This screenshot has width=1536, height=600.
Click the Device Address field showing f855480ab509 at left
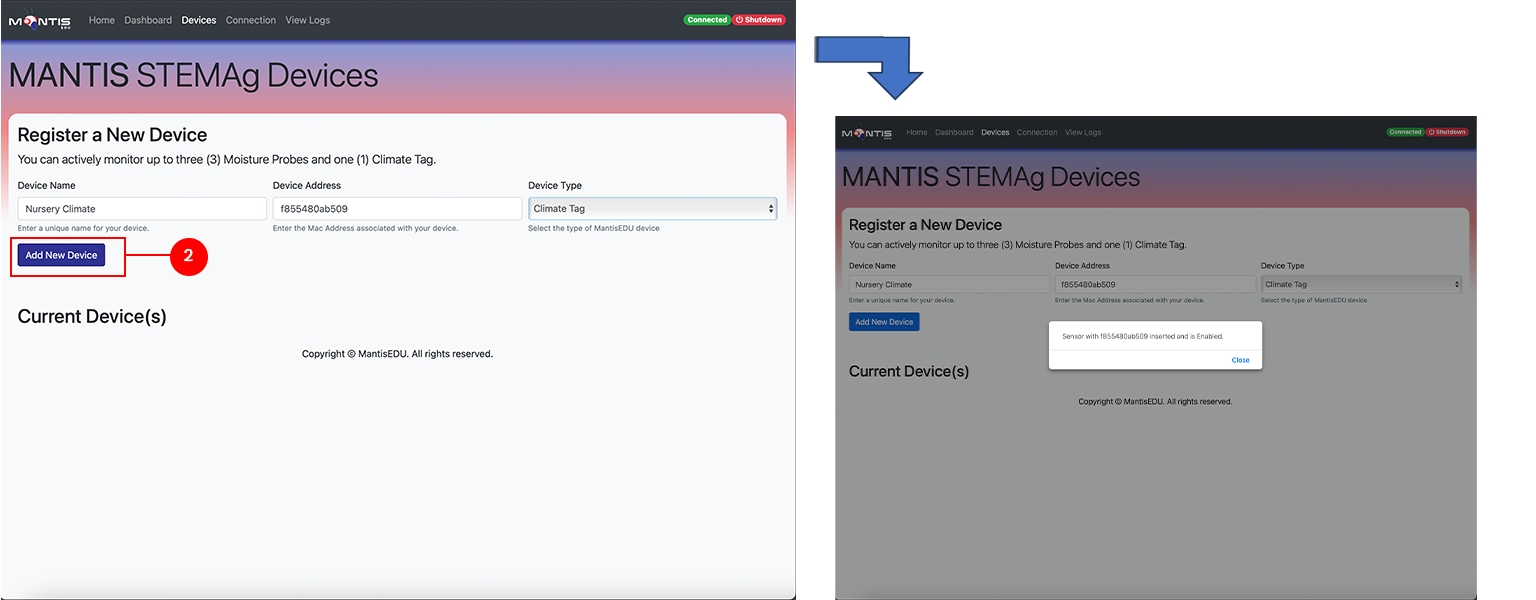click(x=397, y=209)
